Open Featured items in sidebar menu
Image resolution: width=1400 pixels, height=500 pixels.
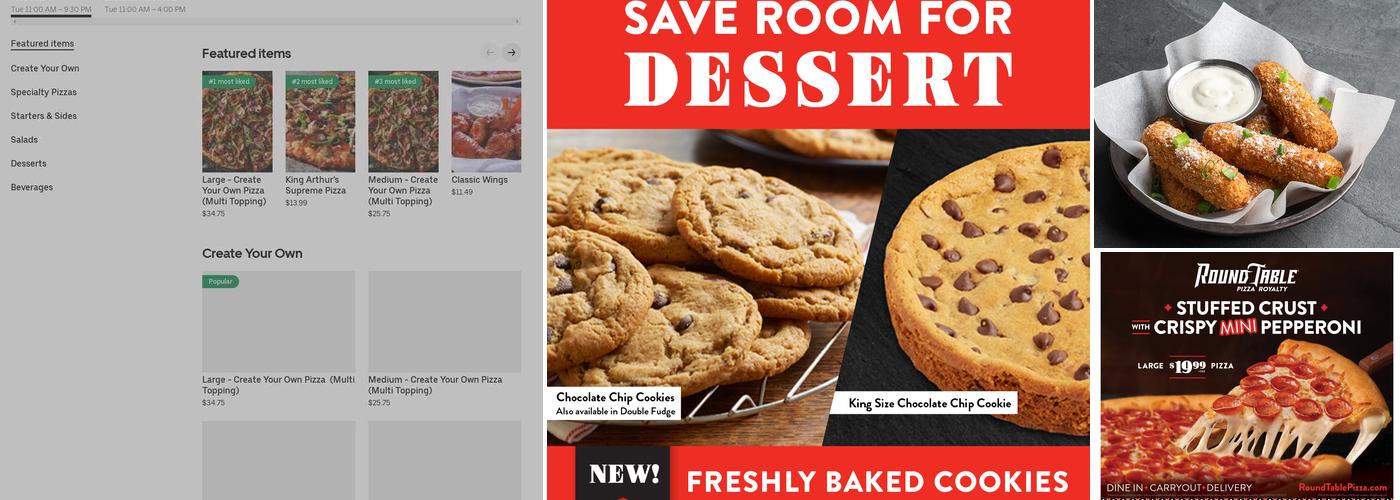pos(42,44)
